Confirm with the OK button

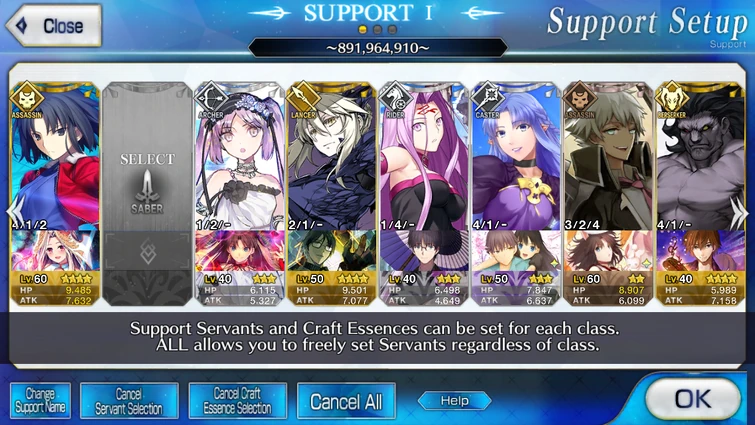pyautogui.click(x=692, y=399)
